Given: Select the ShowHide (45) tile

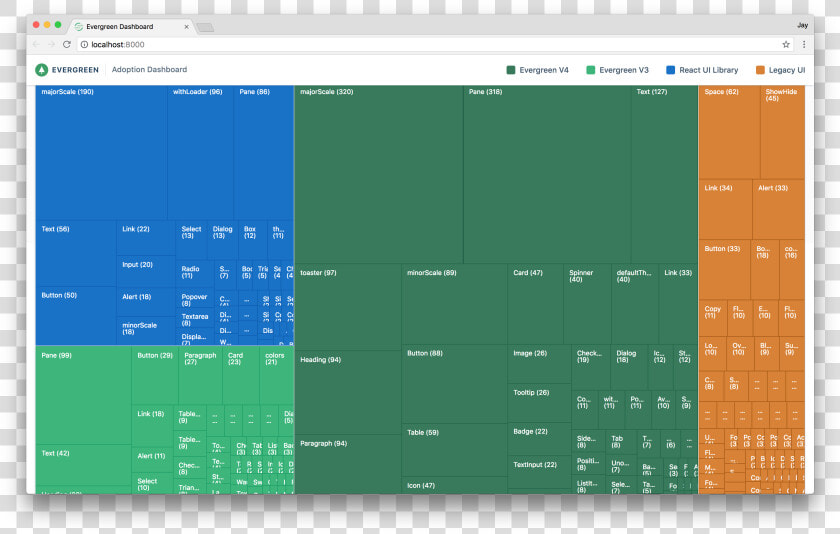Looking at the screenshot, I should [x=782, y=132].
